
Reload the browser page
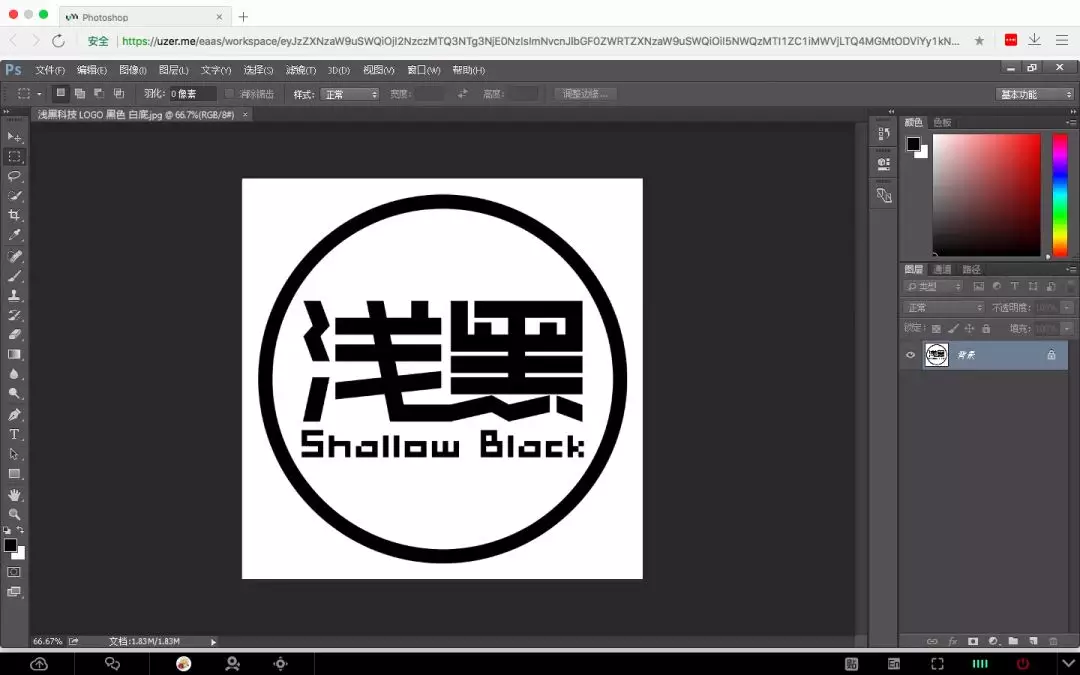(59, 41)
